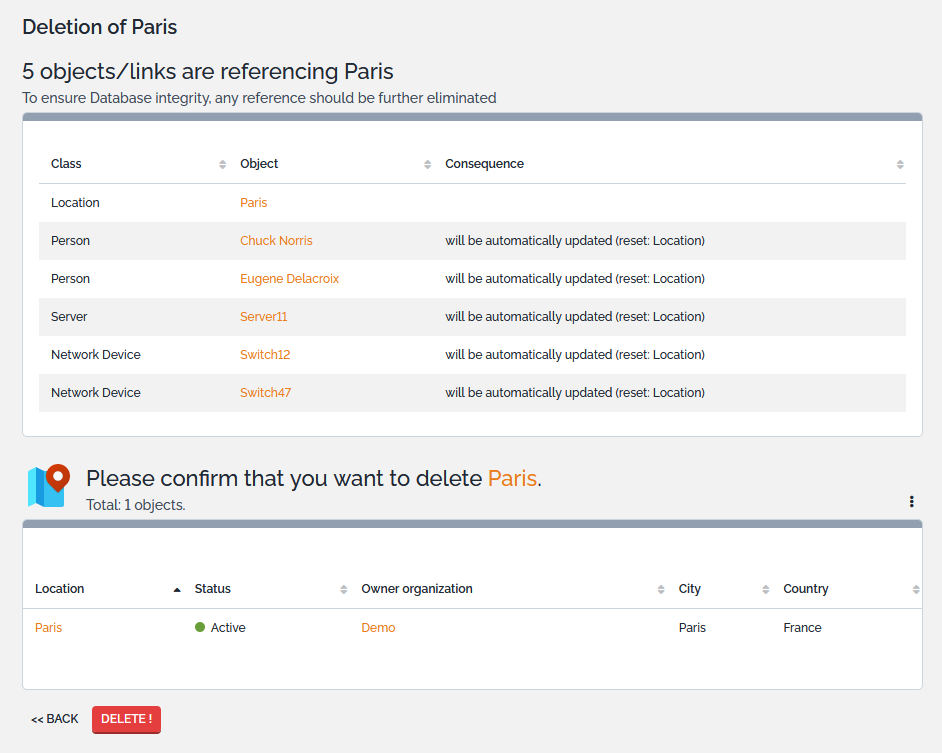Viewport: 942px width, 753px height.
Task: Click the sort arrows beside City header
Action: (x=767, y=589)
